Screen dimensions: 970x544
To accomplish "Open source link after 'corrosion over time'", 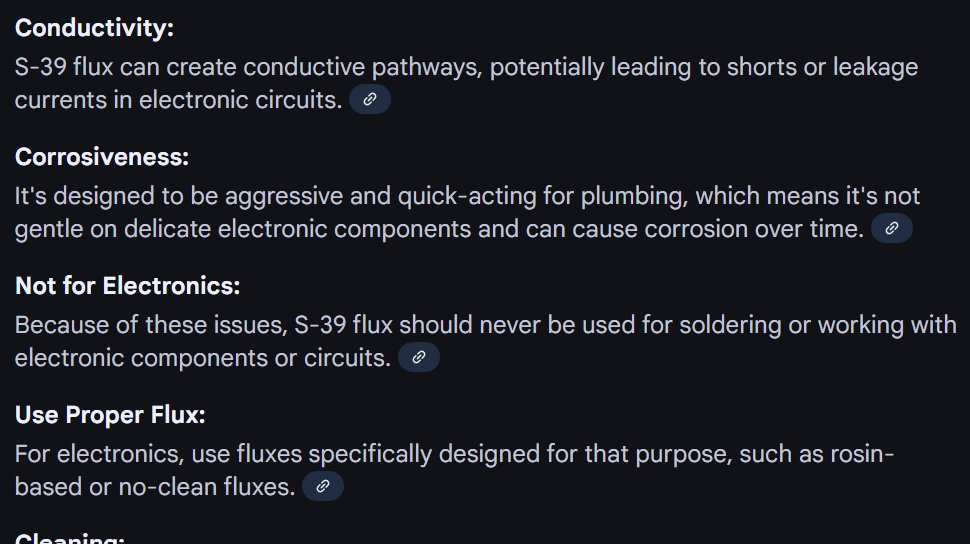I will point(891,228).
